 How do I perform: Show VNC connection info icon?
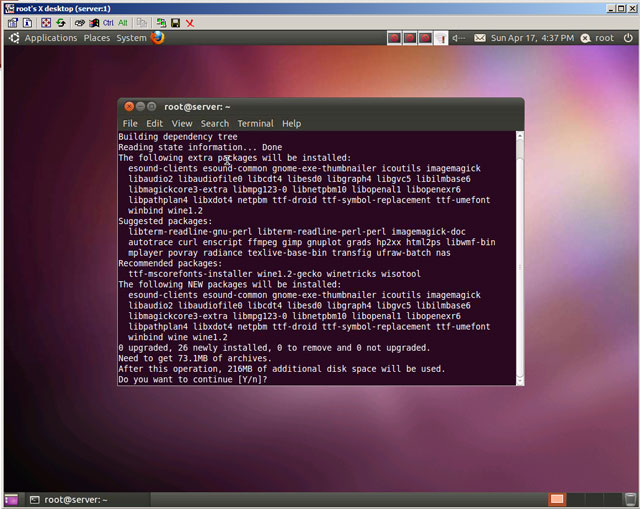27,23
